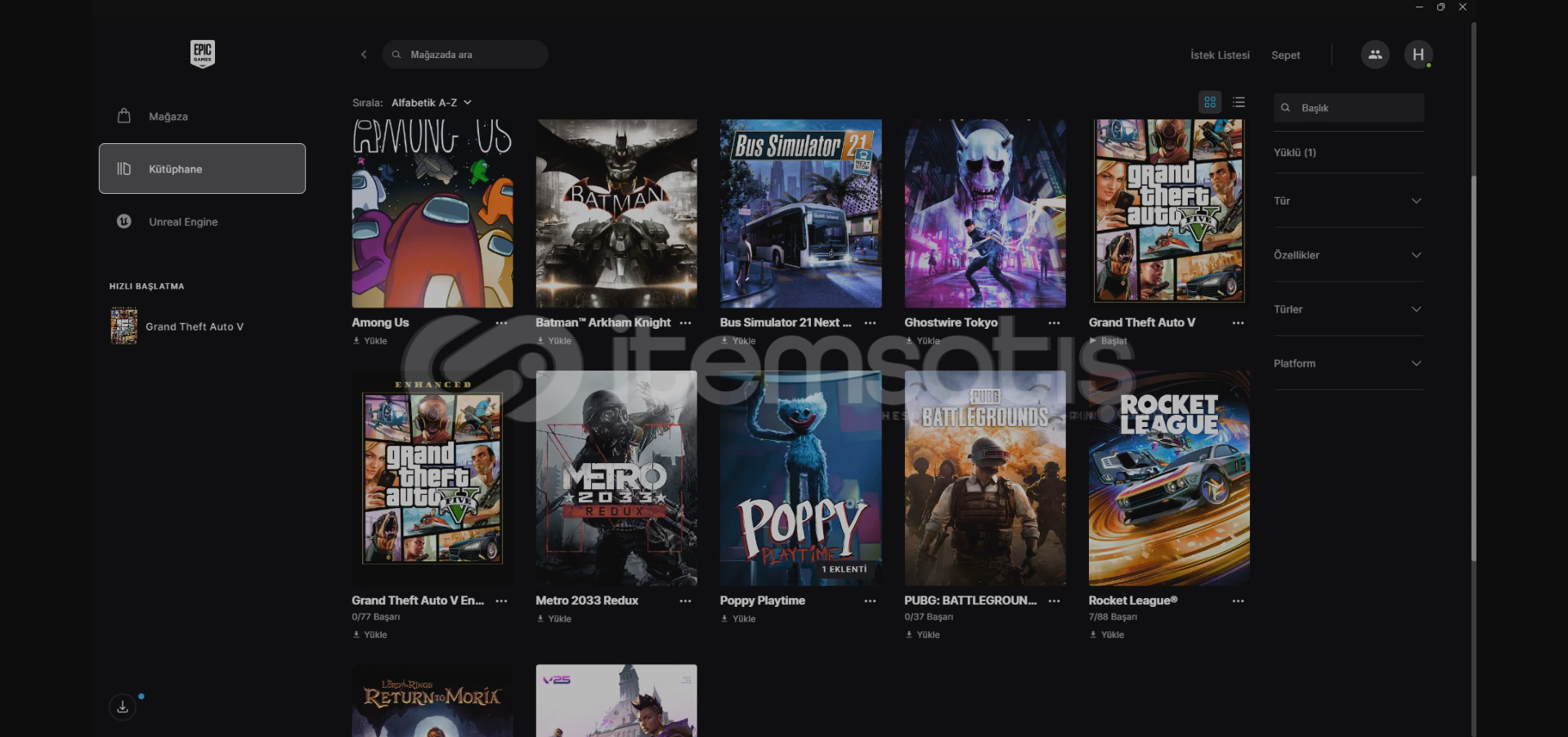The width and height of the screenshot is (1568, 737).
Task: Open Poppy Playtime cover
Action: pos(800,478)
